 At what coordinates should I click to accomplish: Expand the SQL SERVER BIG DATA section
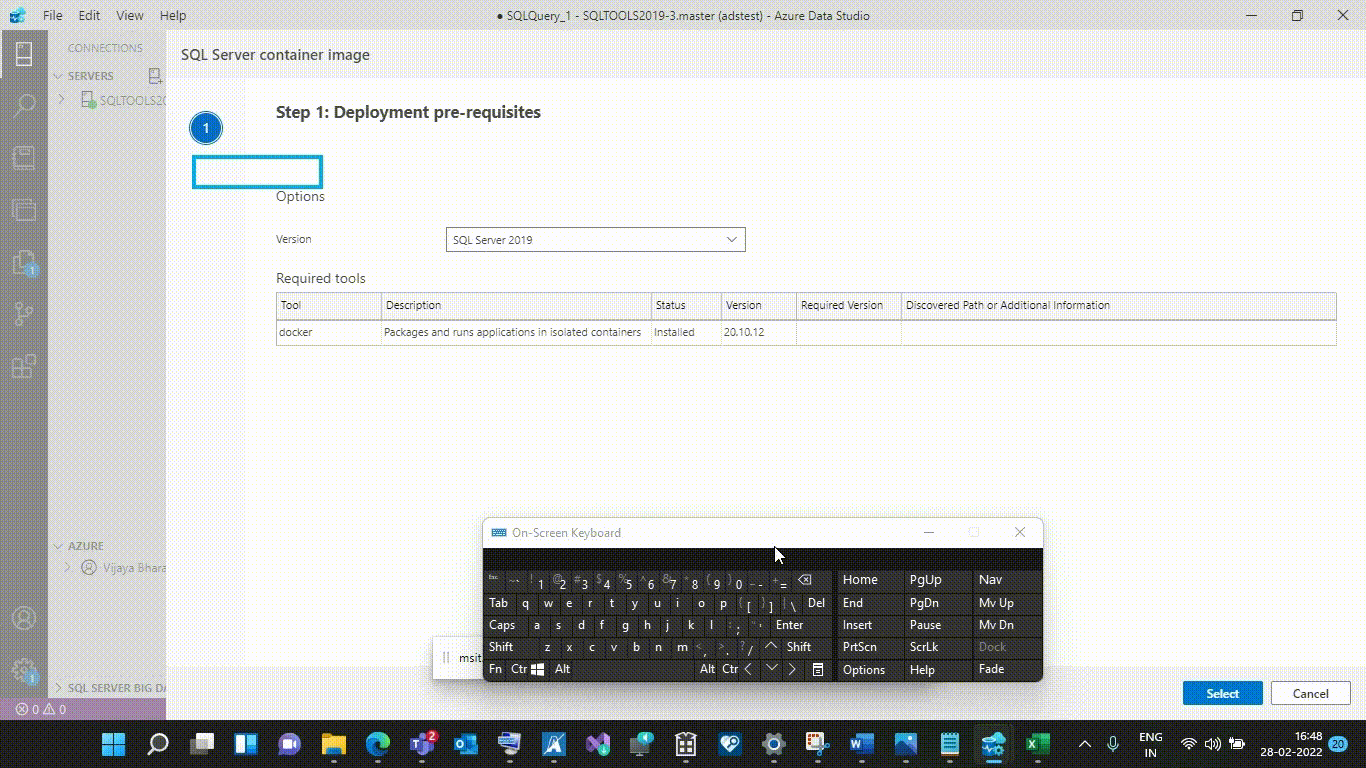tap(58, 687)
